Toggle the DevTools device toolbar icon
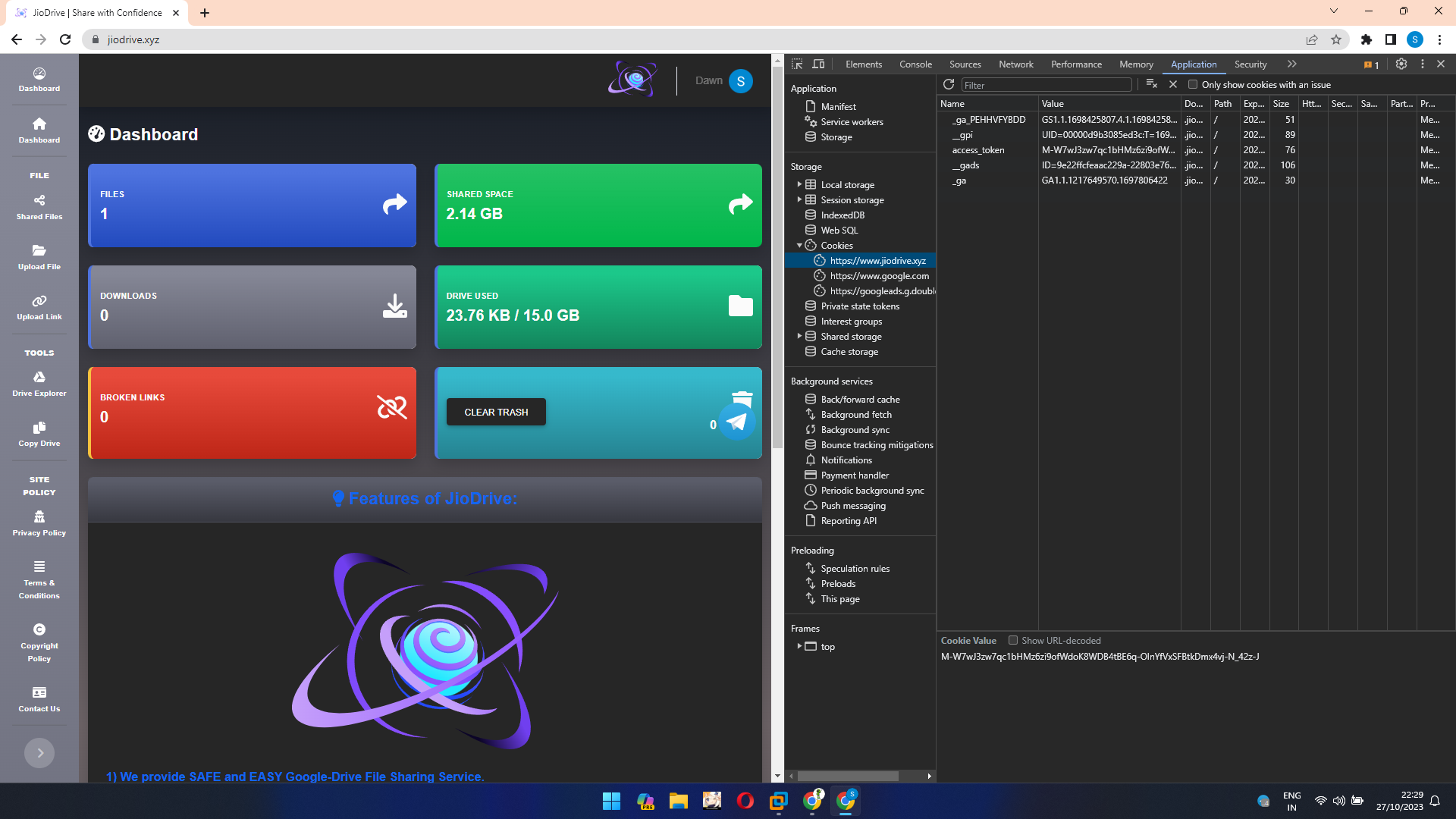 coord(818,64)
